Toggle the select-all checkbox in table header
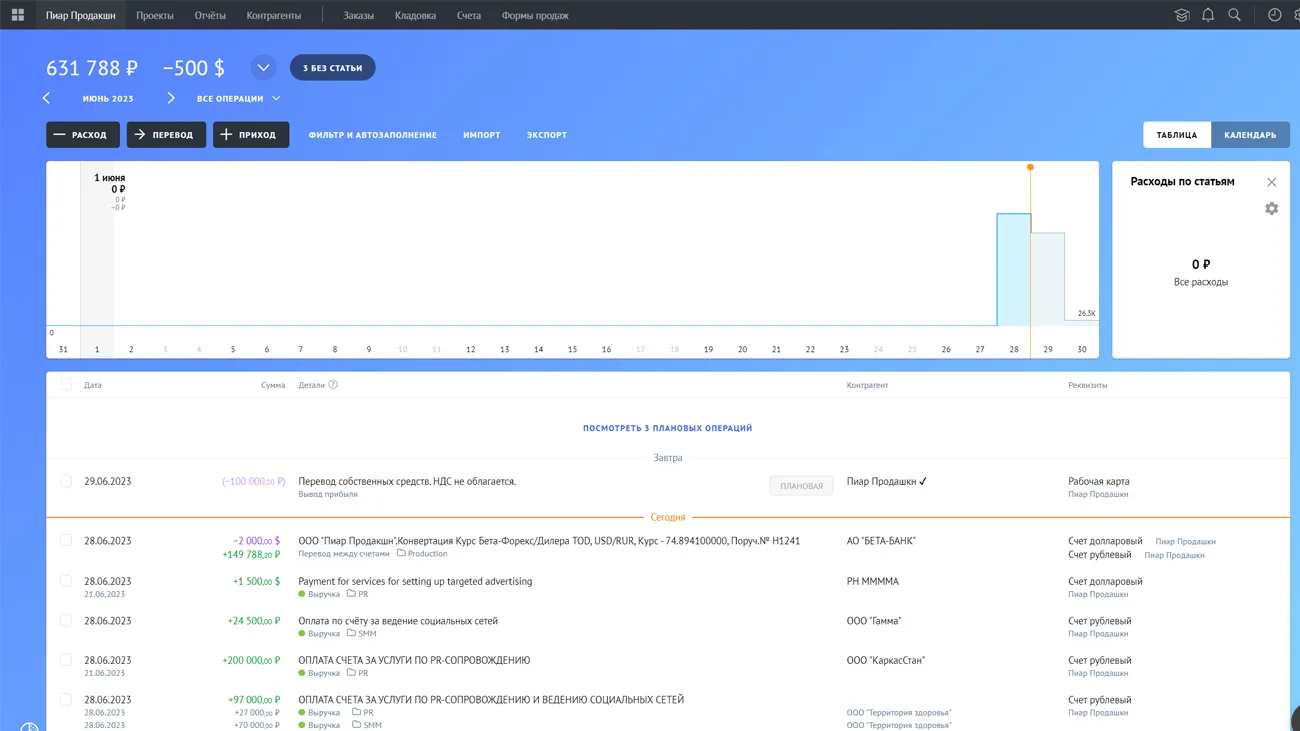1300x731 pixels. pos(66,385)
